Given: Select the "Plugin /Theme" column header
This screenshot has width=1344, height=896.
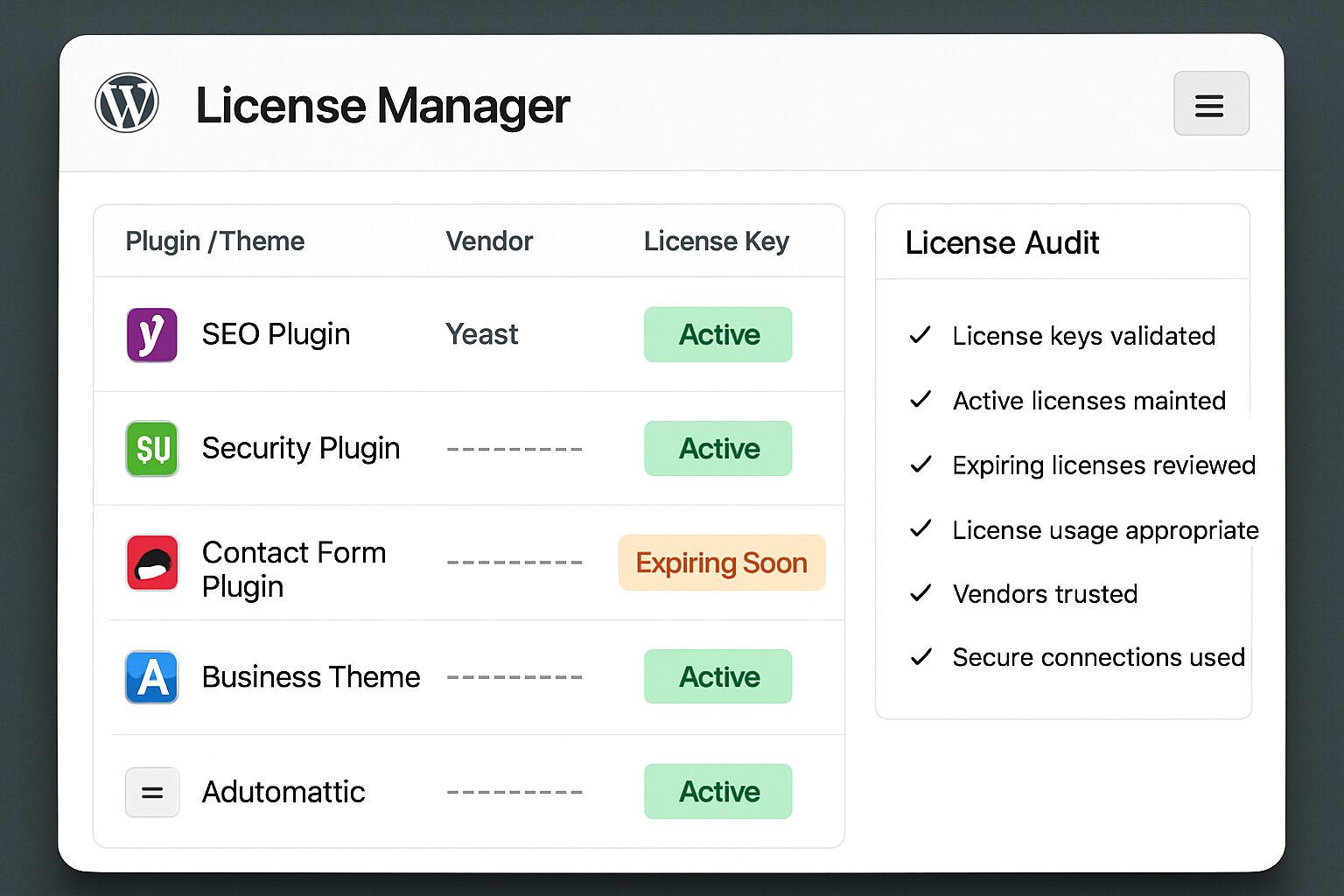Looking at the screenshot, I should coord(214,241).
